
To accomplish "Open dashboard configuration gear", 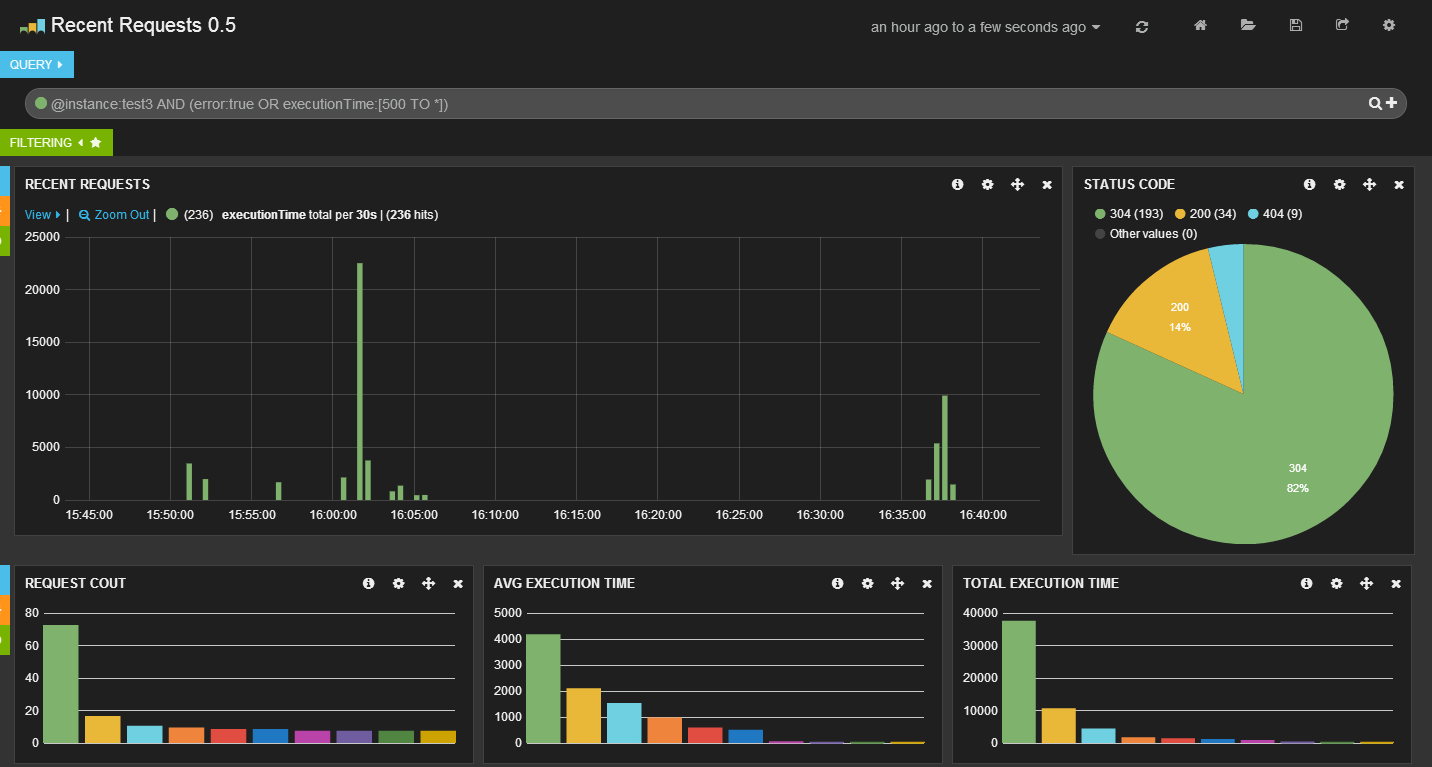I will tap(1389, 26).
